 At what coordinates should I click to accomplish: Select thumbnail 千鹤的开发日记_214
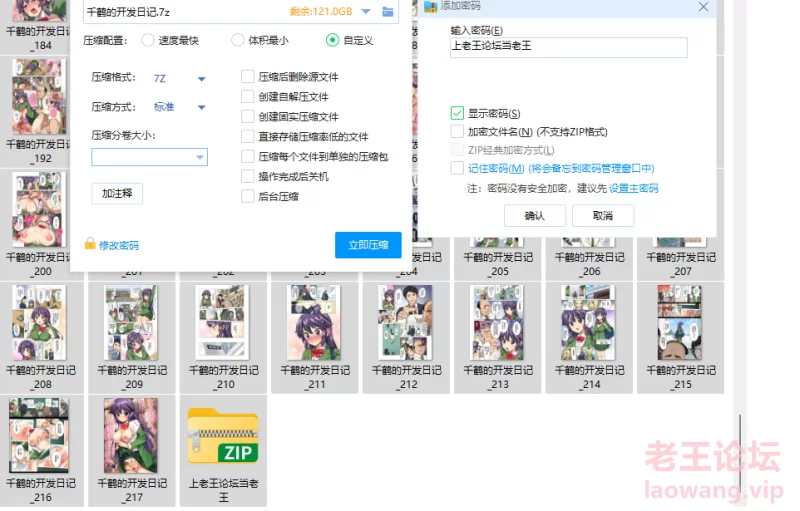[x=589, y=322]
